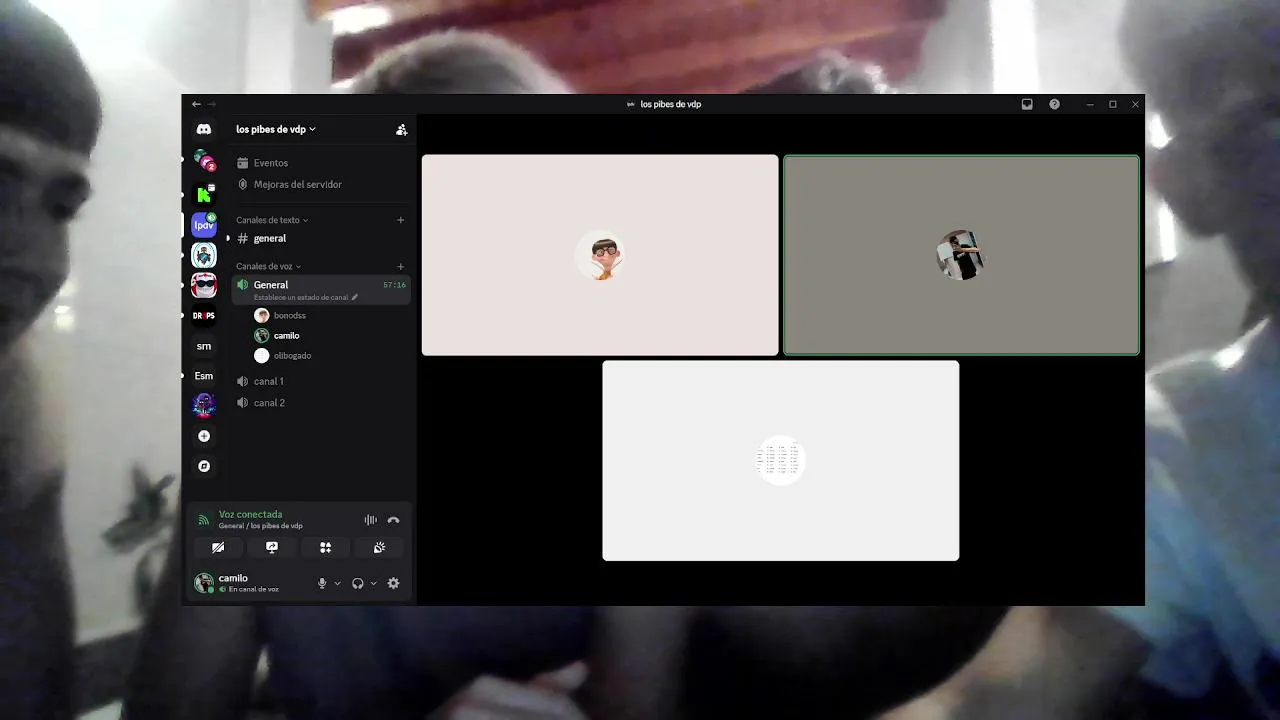Open General / los pibes de vdp link
The height and width of the screenshot is (720, 1280).
[261, 526]
